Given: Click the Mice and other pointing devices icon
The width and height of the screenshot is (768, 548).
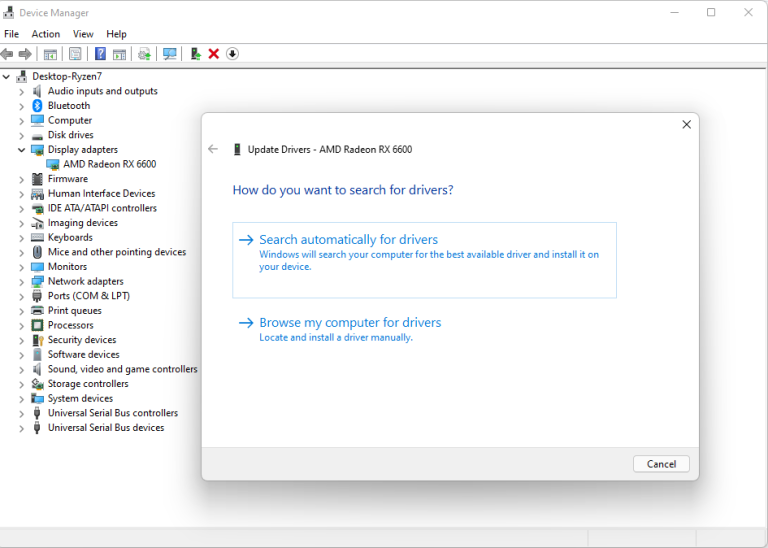Looking at the screenshot, I should (x=37, y=252).
